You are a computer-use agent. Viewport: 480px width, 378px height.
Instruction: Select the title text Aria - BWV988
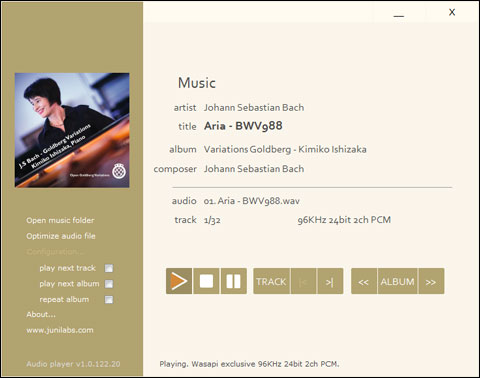(243, 126)
